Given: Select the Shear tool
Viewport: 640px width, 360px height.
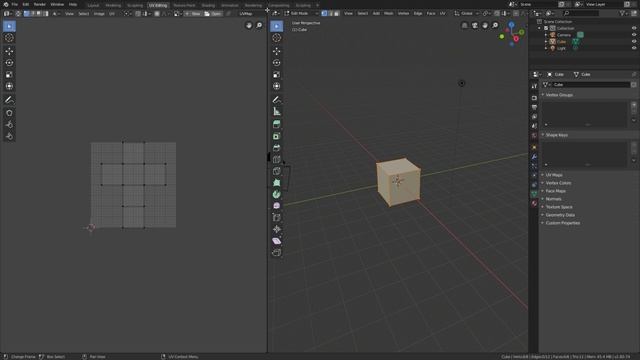Looking at the screenshot, I should click(x=276, y=241).
